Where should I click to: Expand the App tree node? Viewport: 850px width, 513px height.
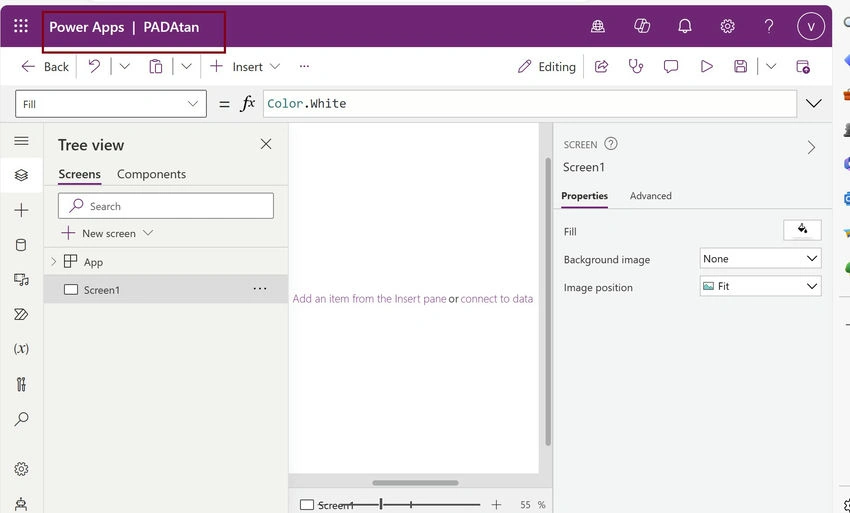click(53, 261)
